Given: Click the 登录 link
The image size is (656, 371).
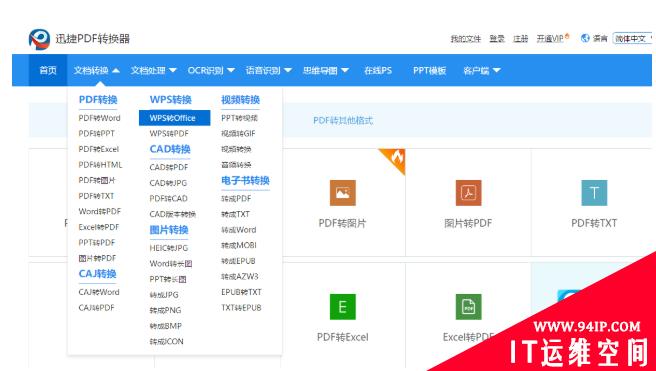Looking at the screenshot, I should [497, 38].
